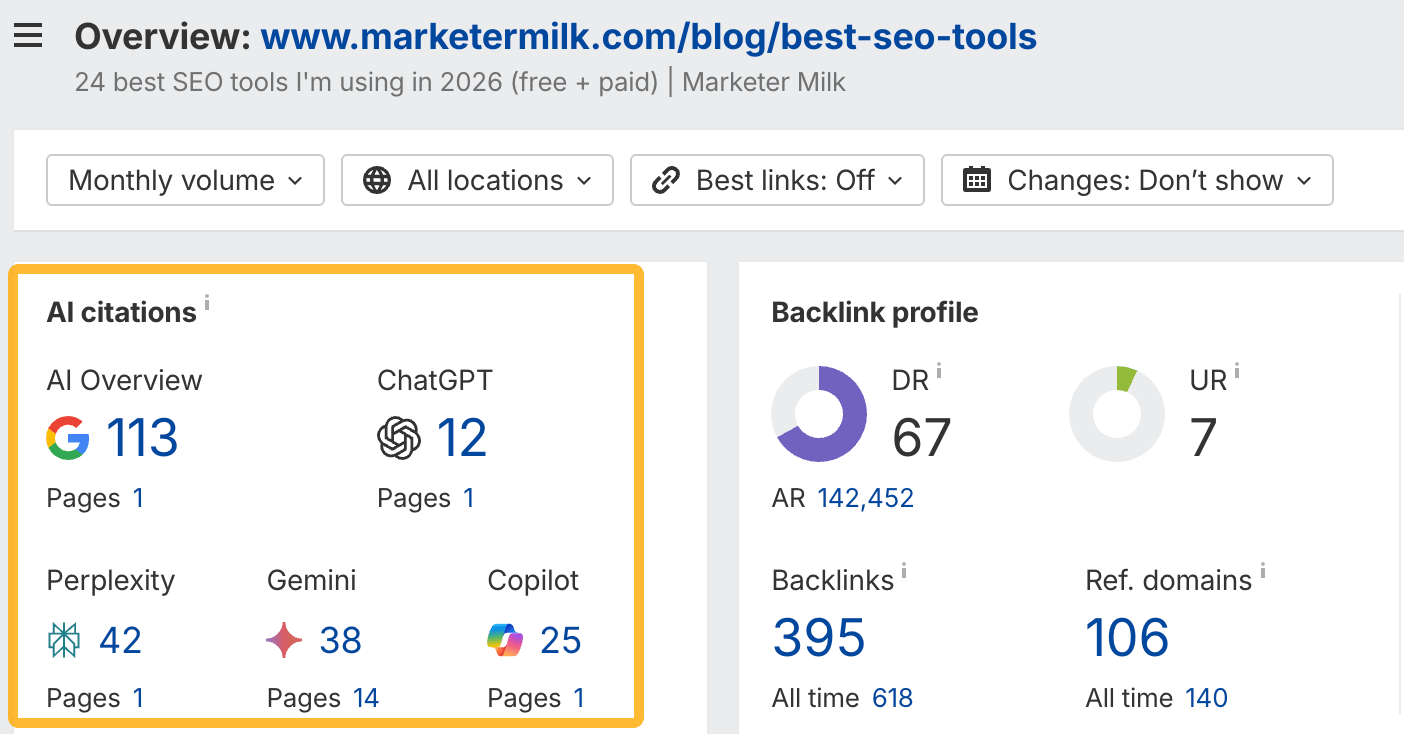Select the Perplexity icon

click(64, 639)
